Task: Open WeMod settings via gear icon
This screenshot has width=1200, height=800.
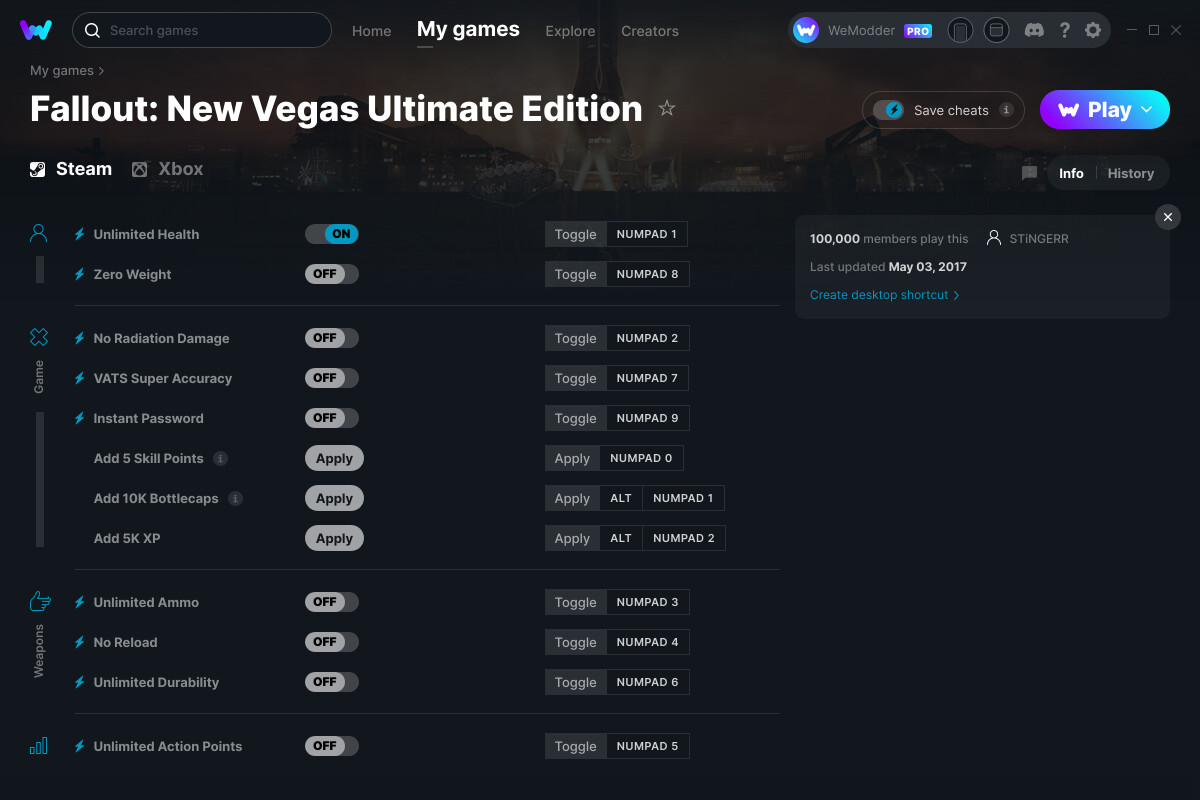Action: (x=1093, y=30)
